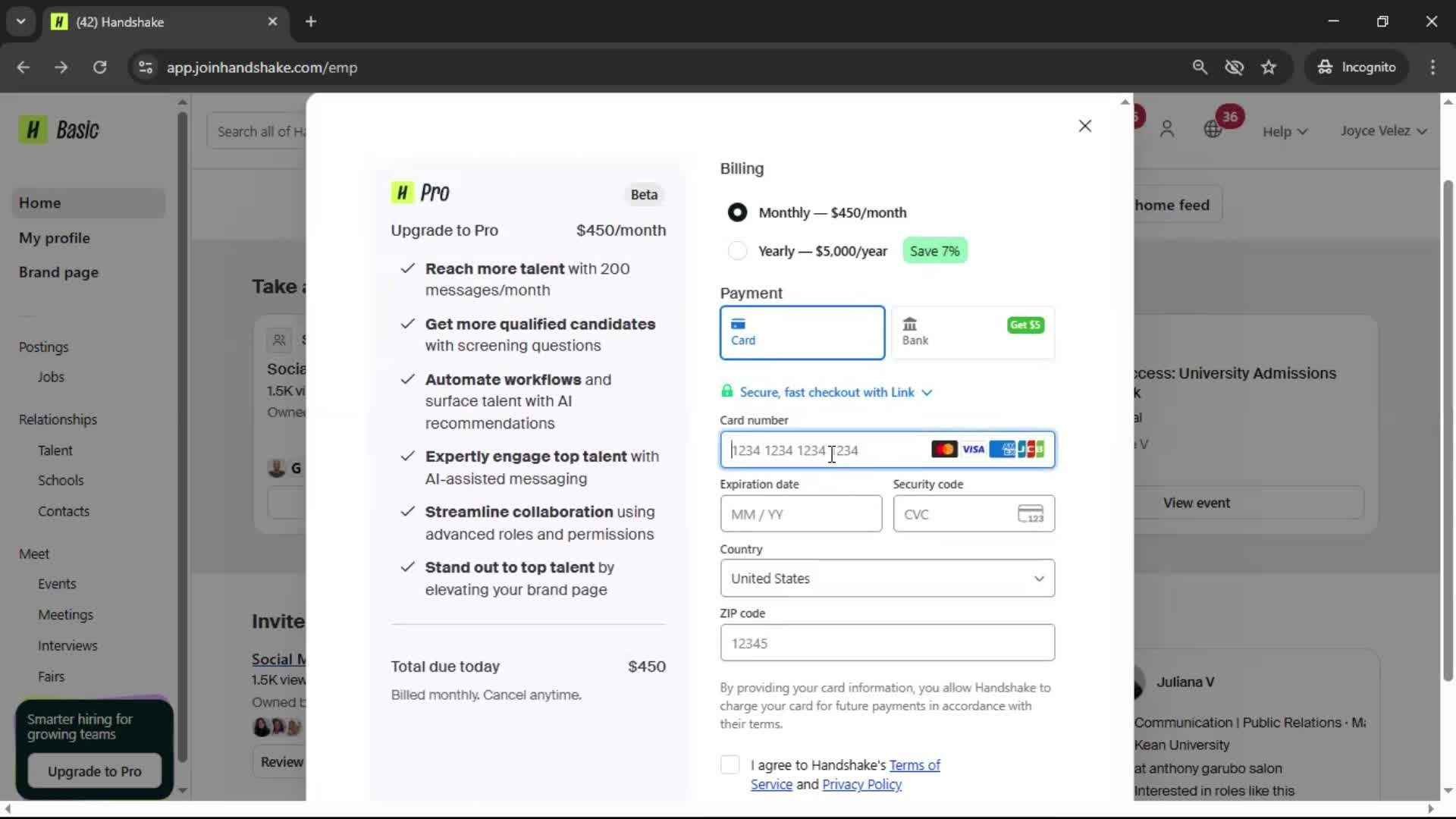Click the profile person icon in header

[1167, 130]
